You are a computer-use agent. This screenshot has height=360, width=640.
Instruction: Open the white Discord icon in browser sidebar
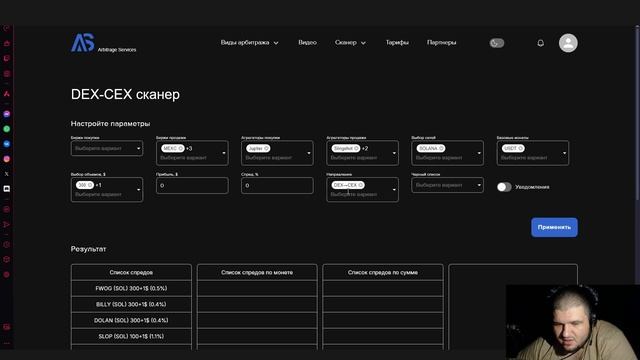pyautogui.click(x=7, y=189)
